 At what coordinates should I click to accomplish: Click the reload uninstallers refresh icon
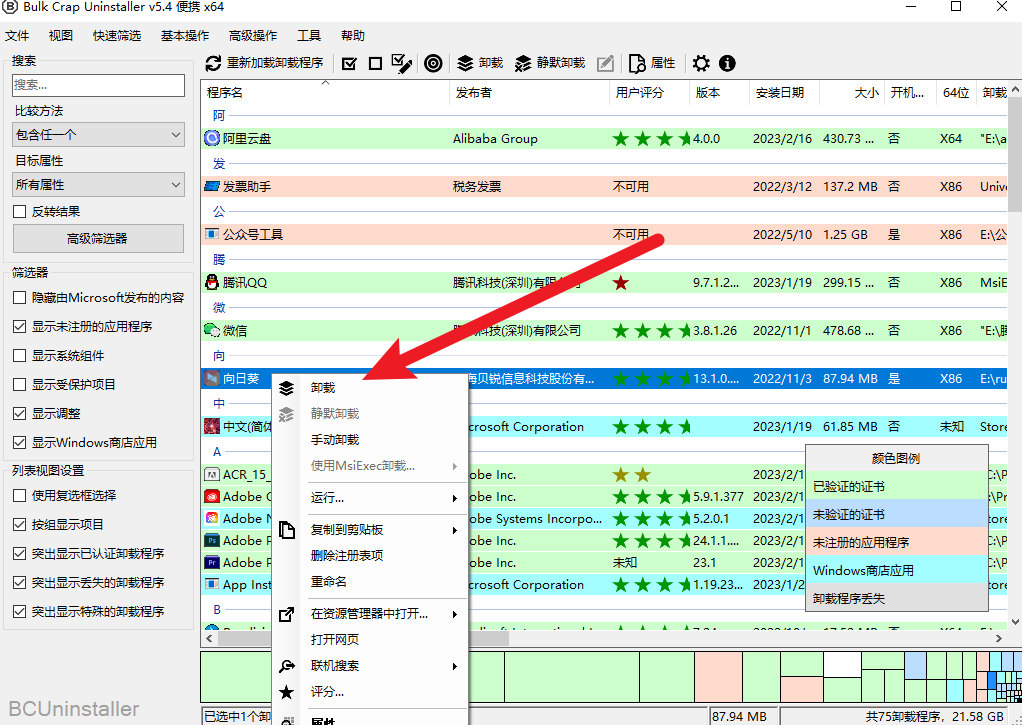[213, 63]
